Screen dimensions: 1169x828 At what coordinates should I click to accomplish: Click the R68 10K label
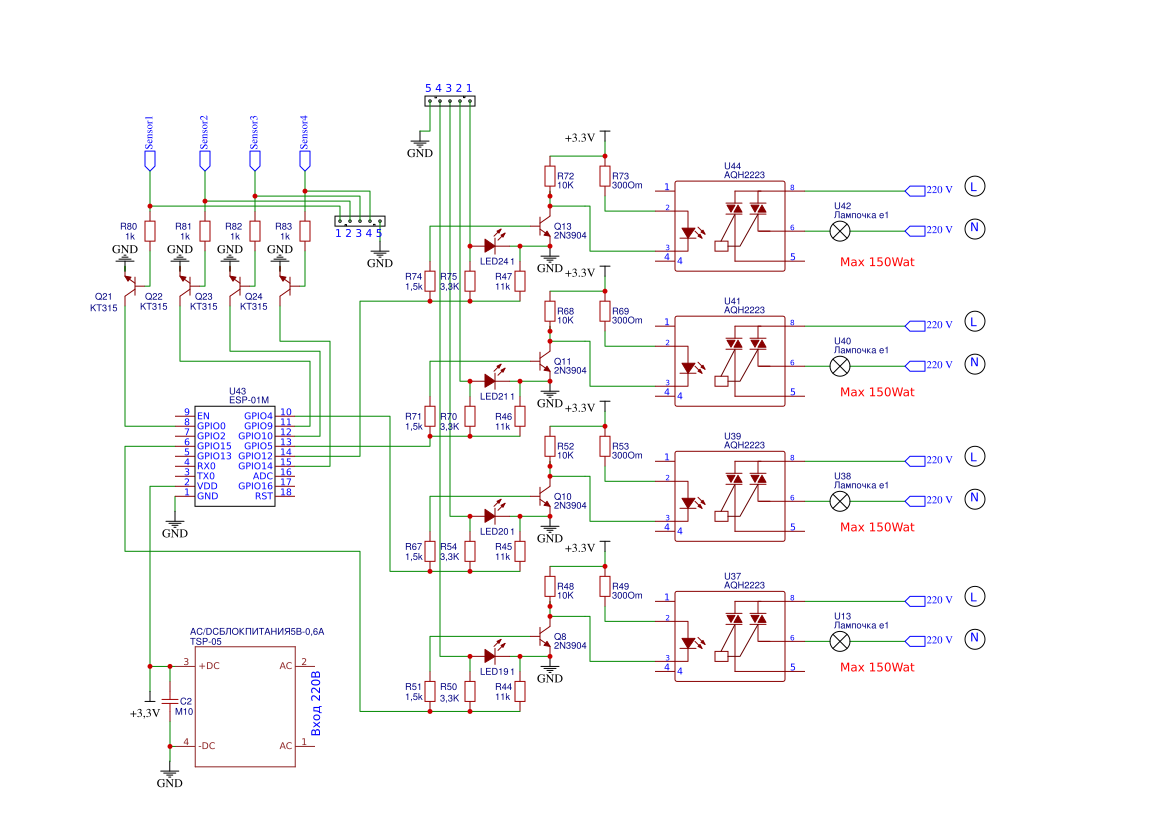(565, 316)
